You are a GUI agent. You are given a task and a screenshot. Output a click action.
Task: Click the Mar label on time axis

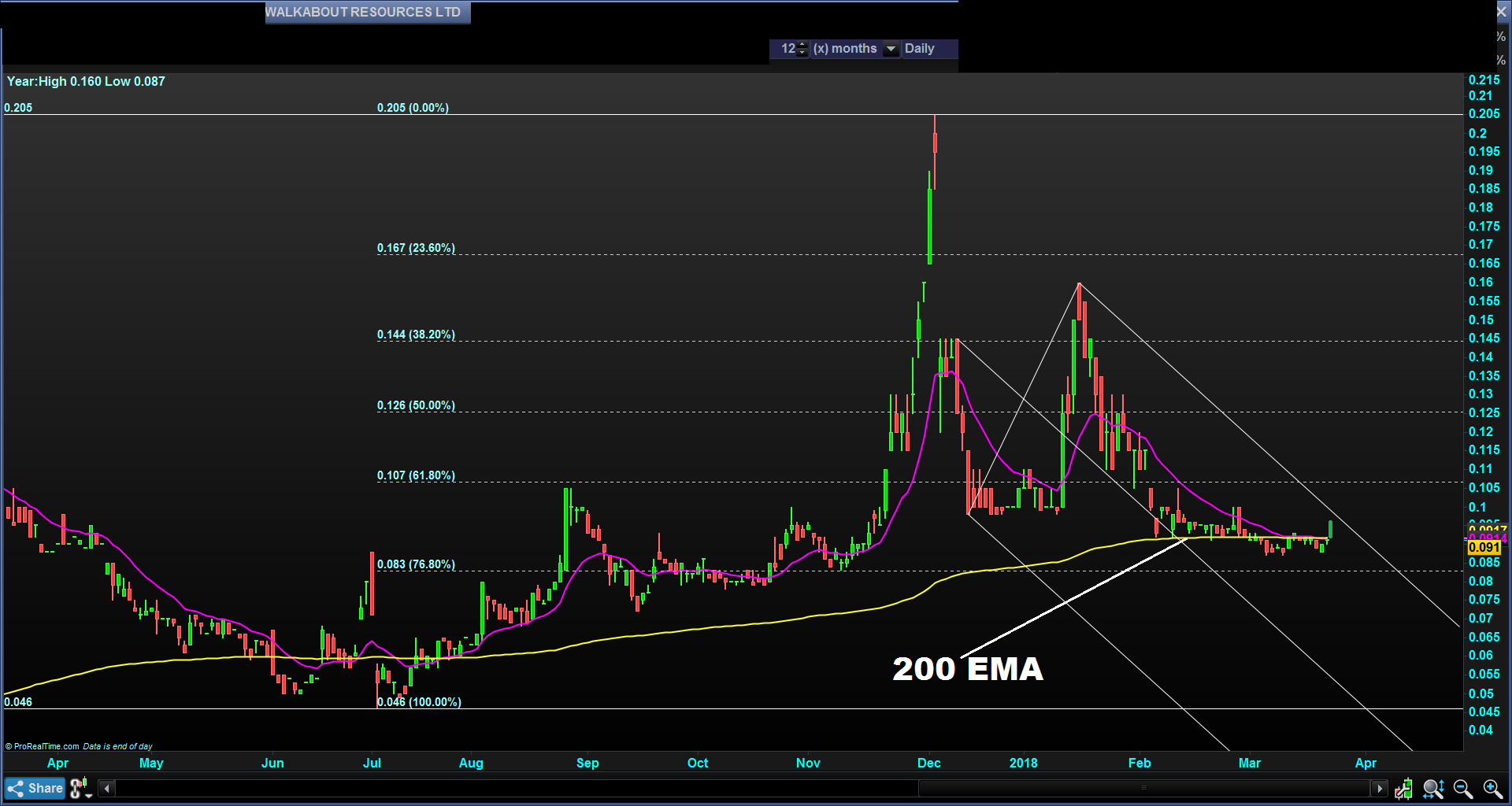(x=1250, y=763)
